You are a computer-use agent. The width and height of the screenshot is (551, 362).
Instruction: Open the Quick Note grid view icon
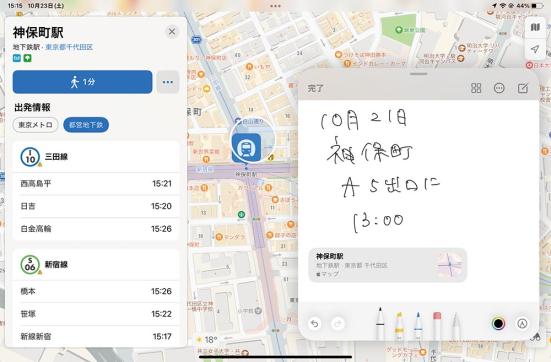click(x=476, y=88)
